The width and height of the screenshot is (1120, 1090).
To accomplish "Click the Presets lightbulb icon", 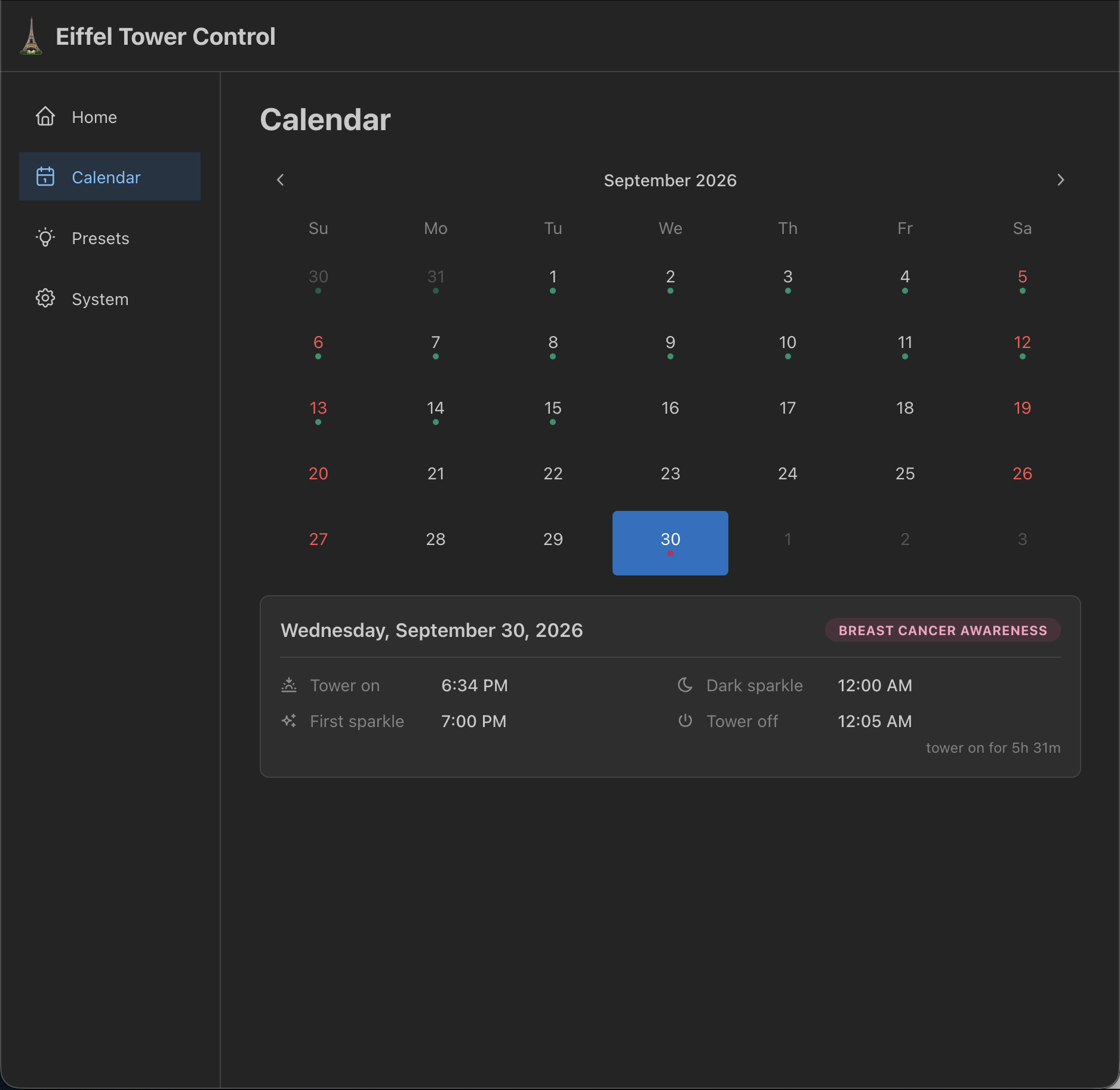I will [x=45, y=238].
